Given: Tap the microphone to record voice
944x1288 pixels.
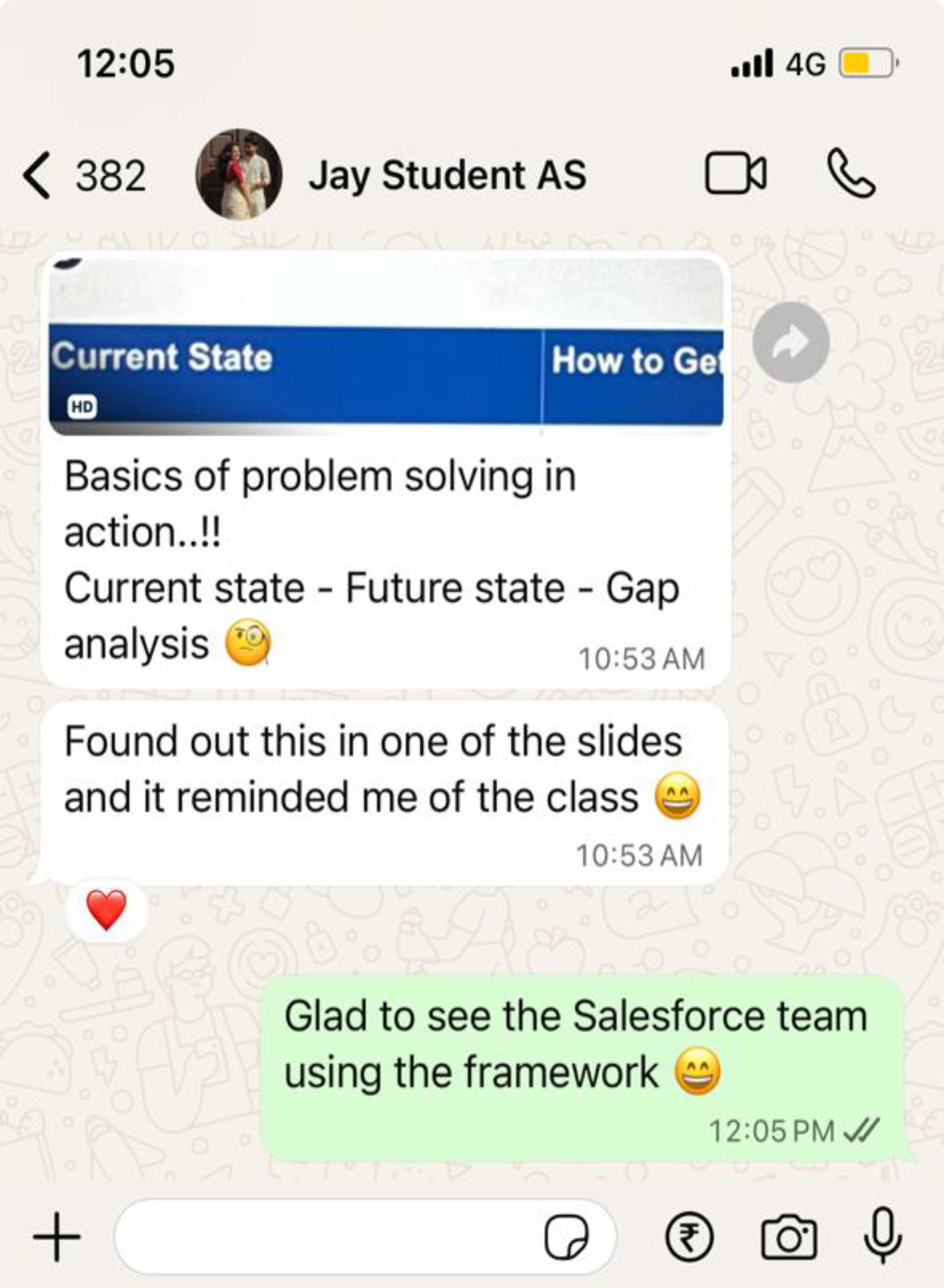Looking at the screenshot, I should (x=883, y=1236).
